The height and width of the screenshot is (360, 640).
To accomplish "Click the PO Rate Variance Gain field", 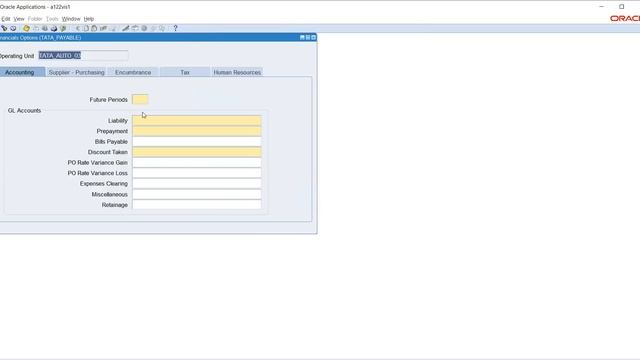I will [x=197, y=163].
